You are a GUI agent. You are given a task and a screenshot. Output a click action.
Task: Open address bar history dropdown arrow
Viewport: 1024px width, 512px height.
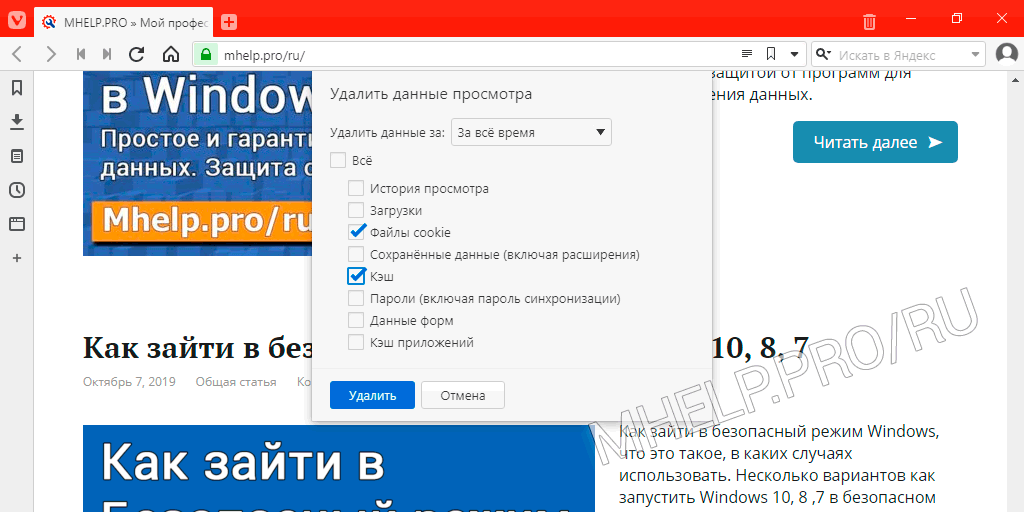pos(794,54)
